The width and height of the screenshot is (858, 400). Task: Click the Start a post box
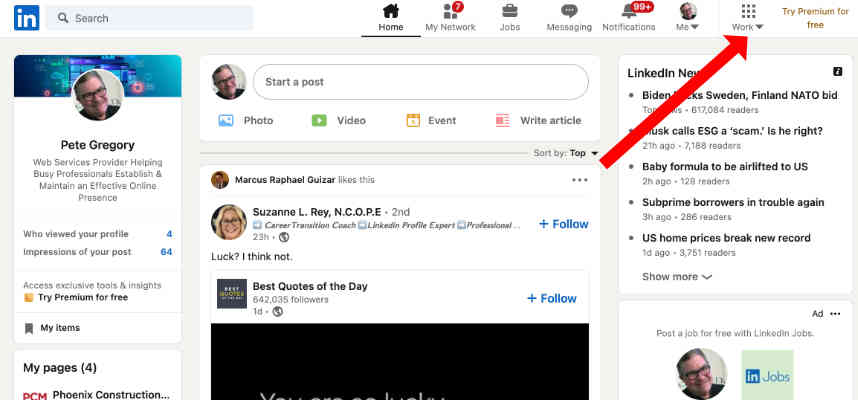click(421, 82)
